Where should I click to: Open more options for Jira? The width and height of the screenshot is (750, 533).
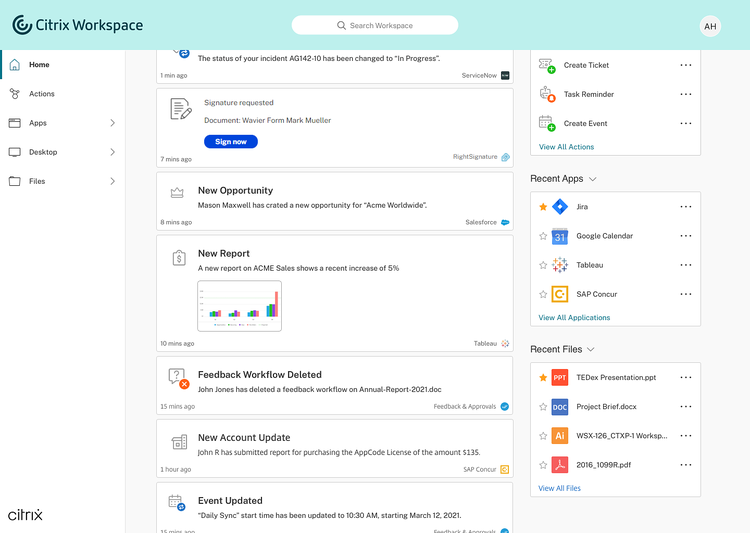[686, 207]
